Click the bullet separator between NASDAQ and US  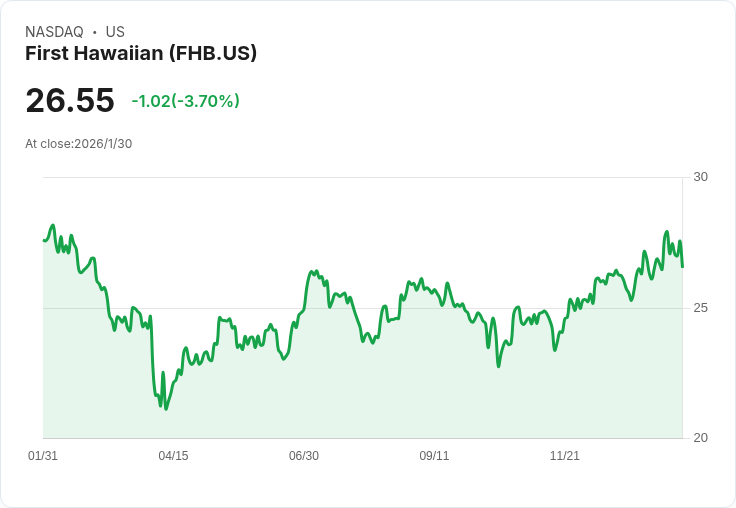(x=94, y=32)
